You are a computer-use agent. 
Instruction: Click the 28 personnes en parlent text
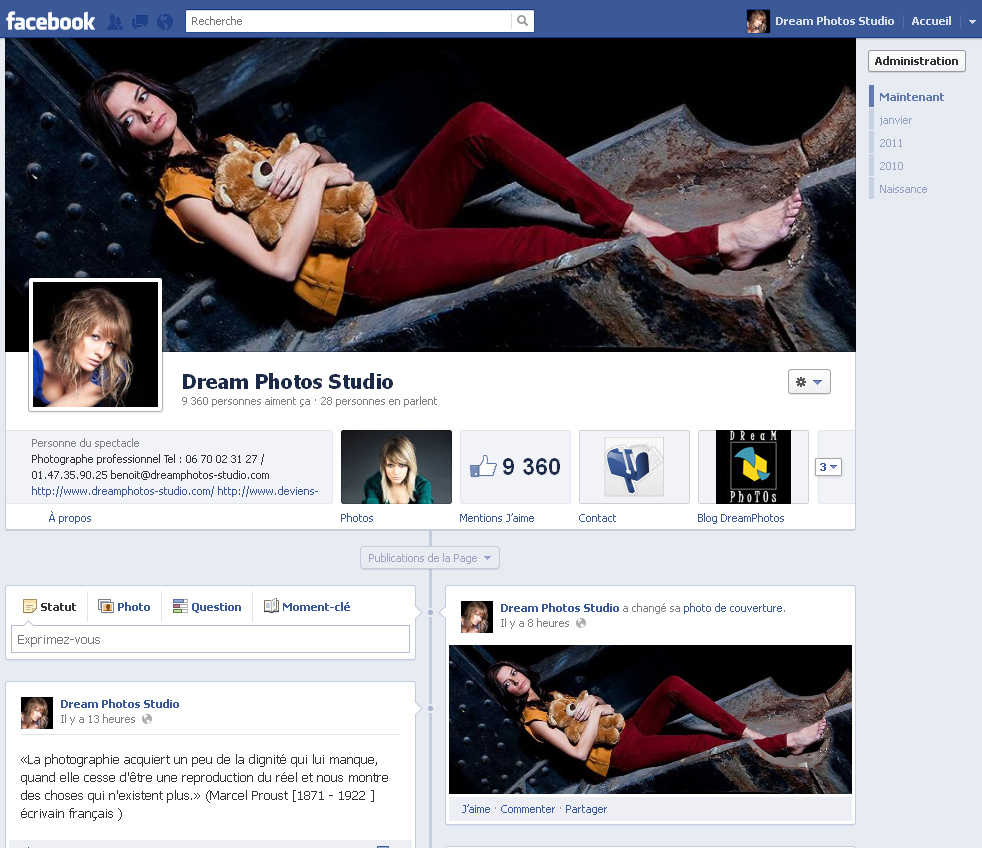(x=379, y=401)
